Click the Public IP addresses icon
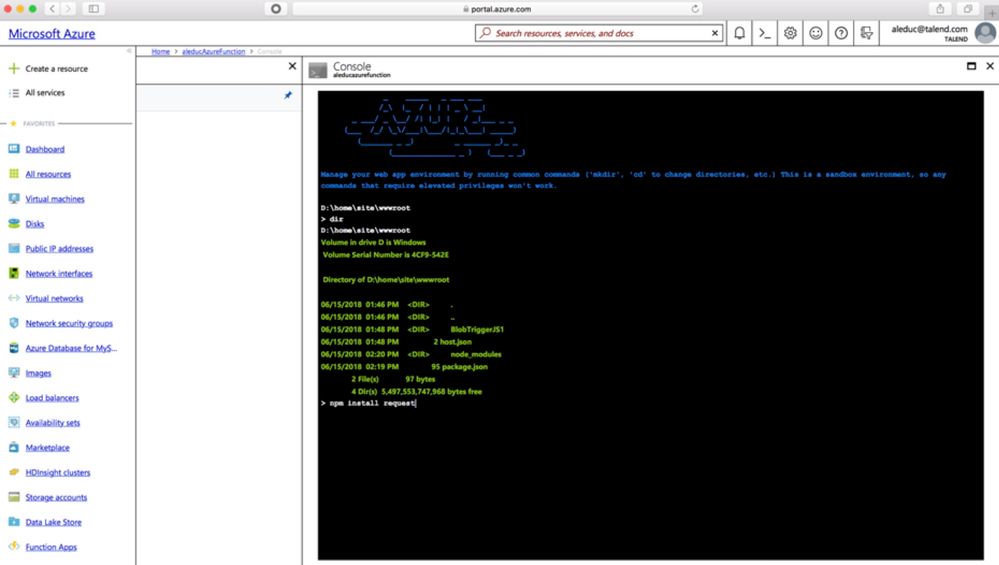999x565 pixels. [x=14, y=248]
